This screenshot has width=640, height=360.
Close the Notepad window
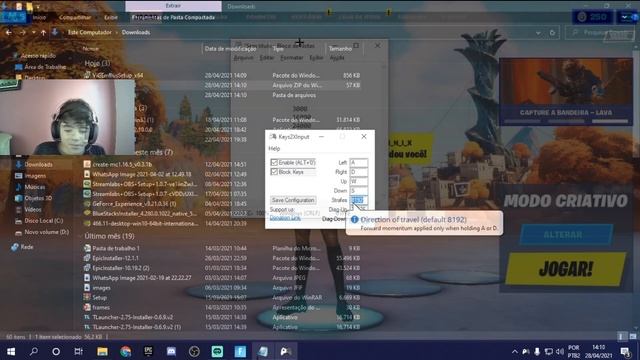coord(378,45)
